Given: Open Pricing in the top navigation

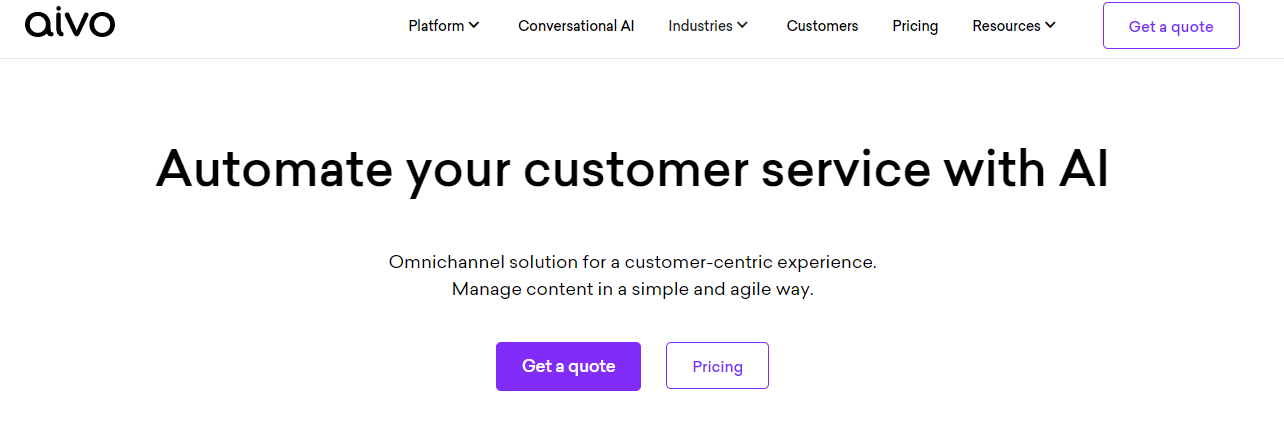Looking at the screenshot, I should [x=915, y=26].
